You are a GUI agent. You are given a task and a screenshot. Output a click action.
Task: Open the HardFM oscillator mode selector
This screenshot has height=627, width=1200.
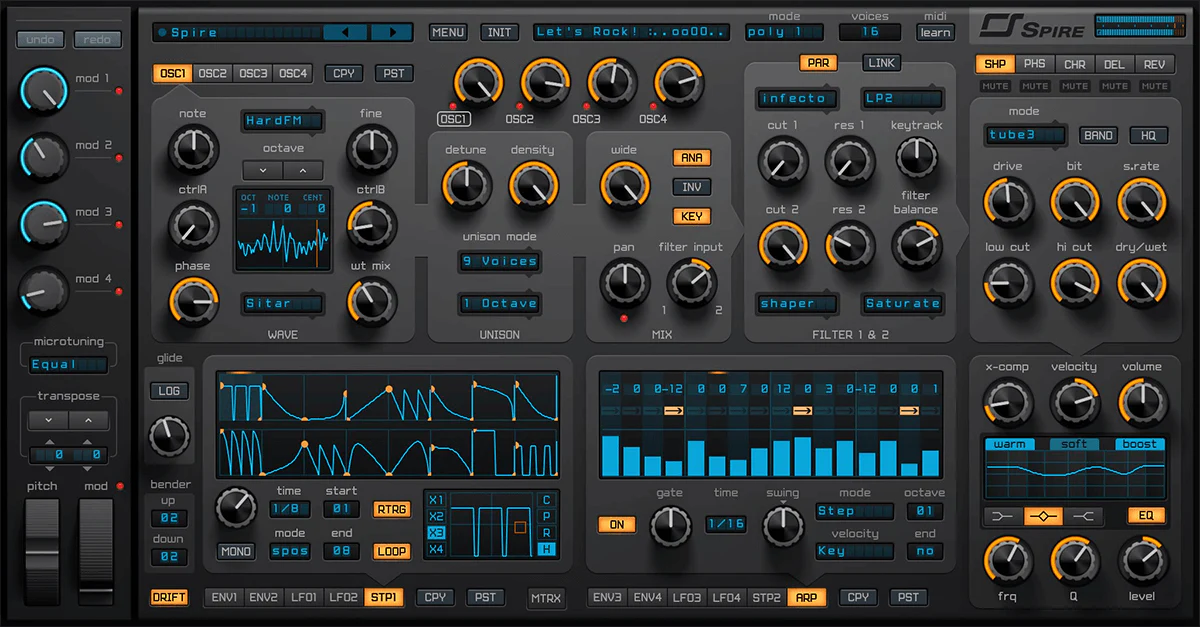(x=282, y=121)
